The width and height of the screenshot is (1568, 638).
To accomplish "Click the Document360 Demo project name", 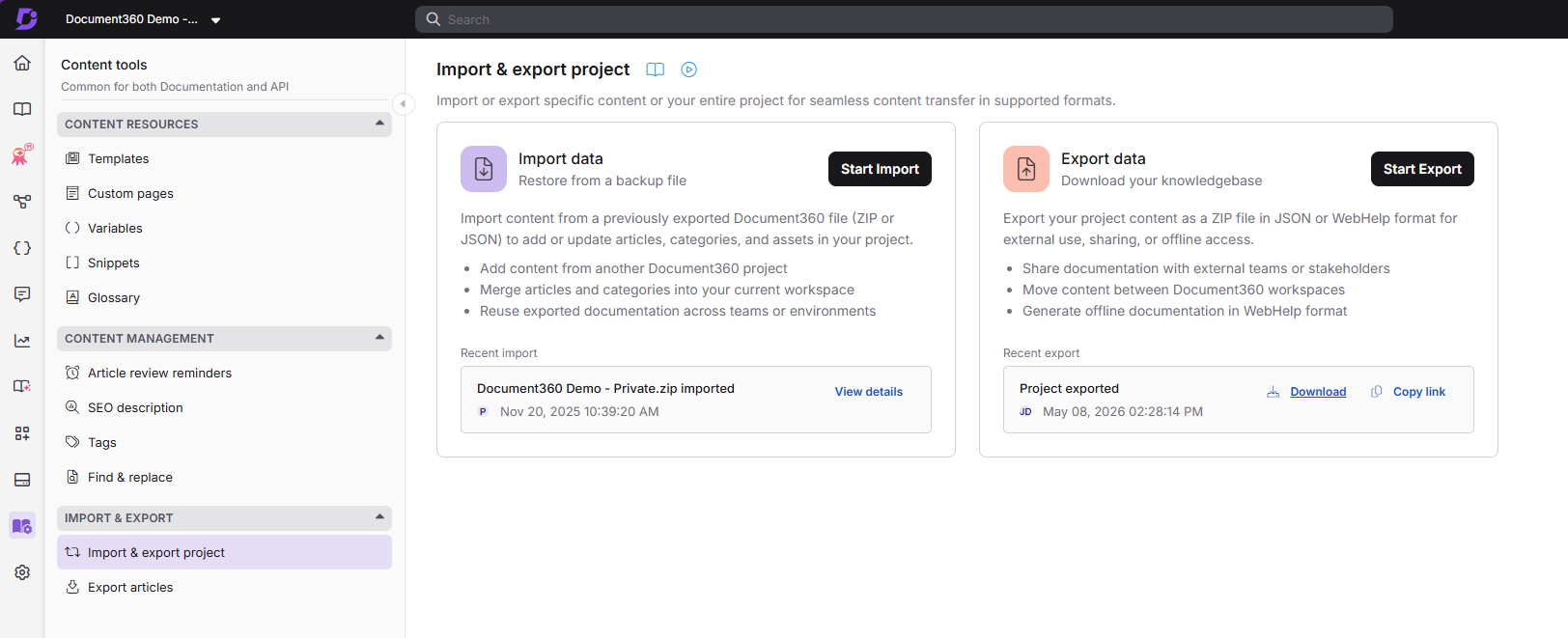I will tap(131, 19).
